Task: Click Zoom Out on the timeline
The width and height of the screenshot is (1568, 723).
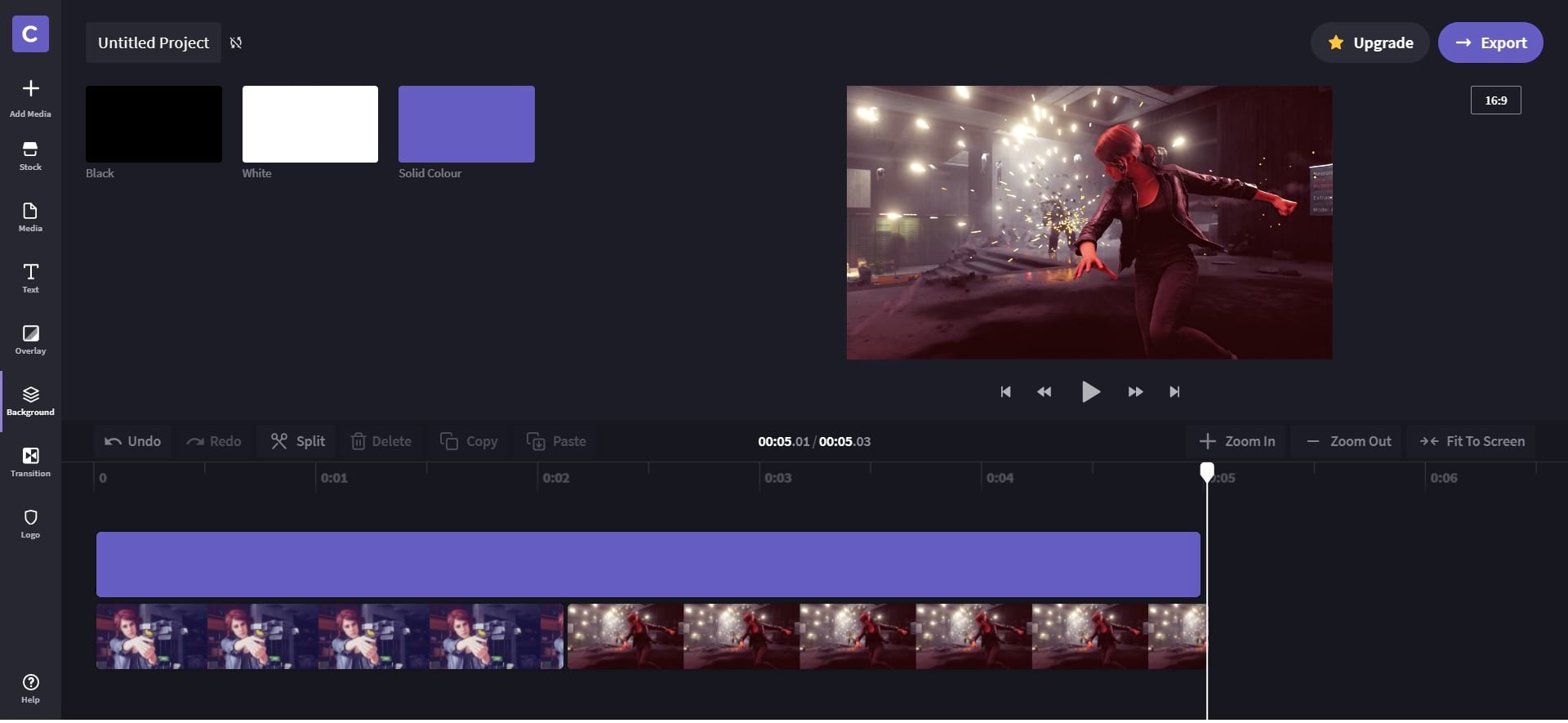Action: click(x=1348, y=441)
